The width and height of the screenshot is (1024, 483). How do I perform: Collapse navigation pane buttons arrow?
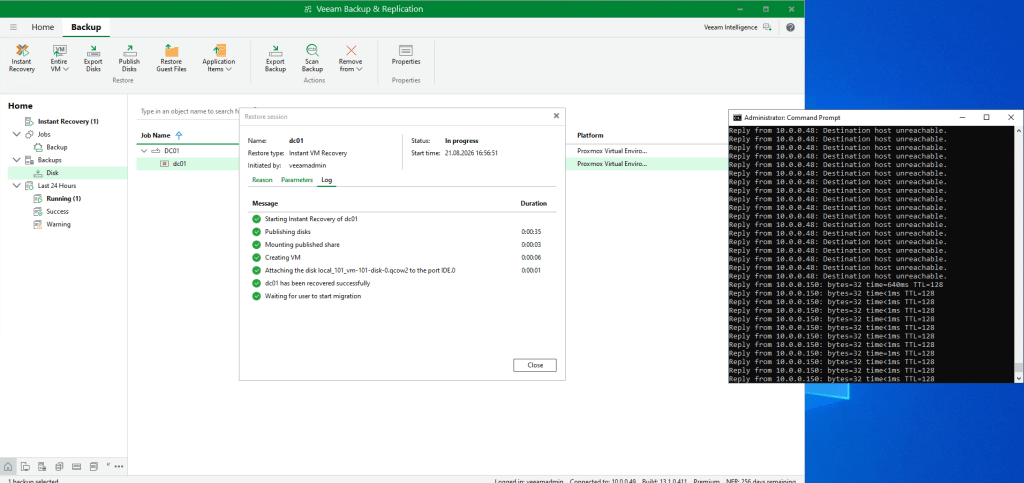click(108, 465)
